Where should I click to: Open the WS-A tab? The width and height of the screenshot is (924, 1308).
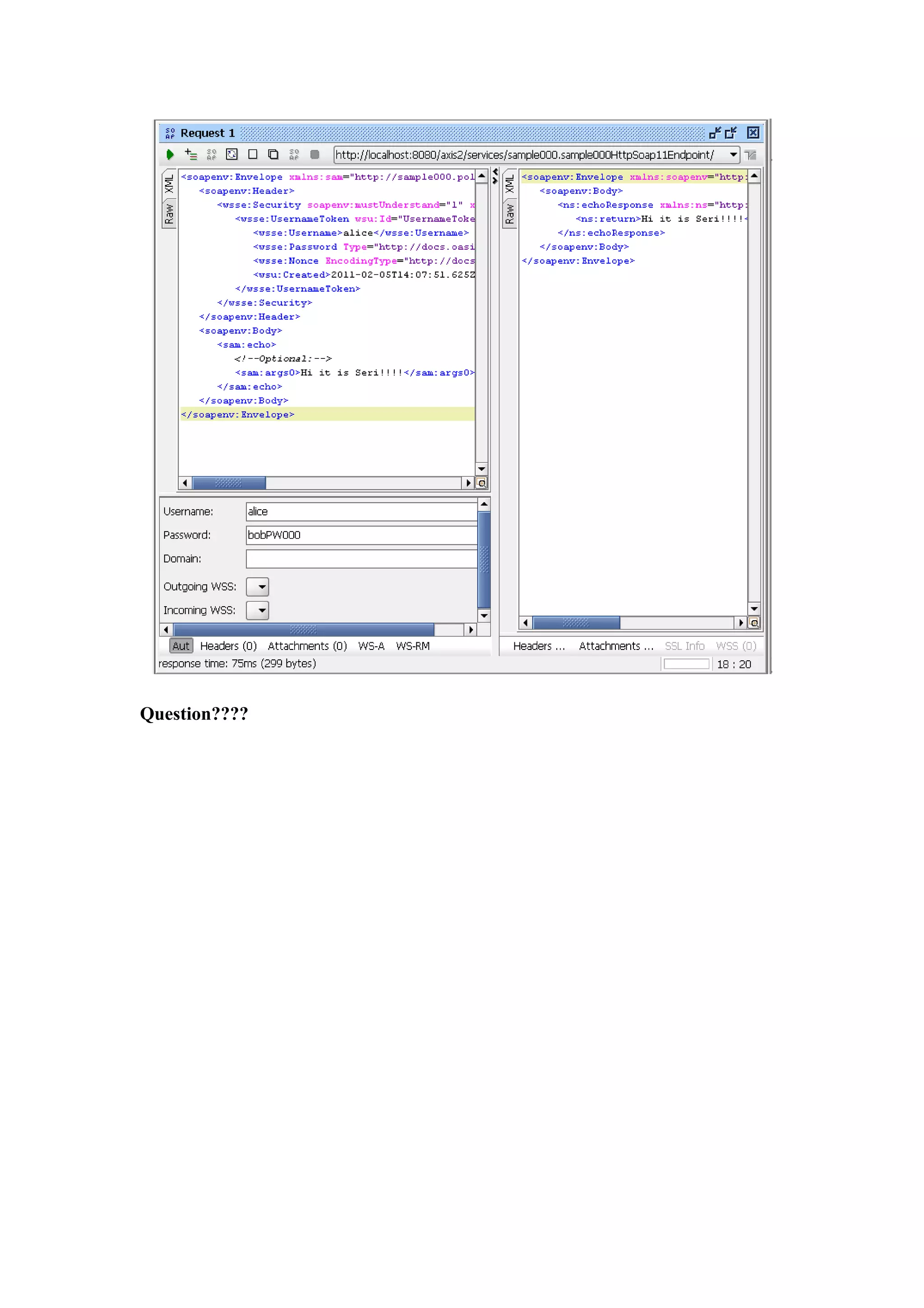(x=371, y=645)
